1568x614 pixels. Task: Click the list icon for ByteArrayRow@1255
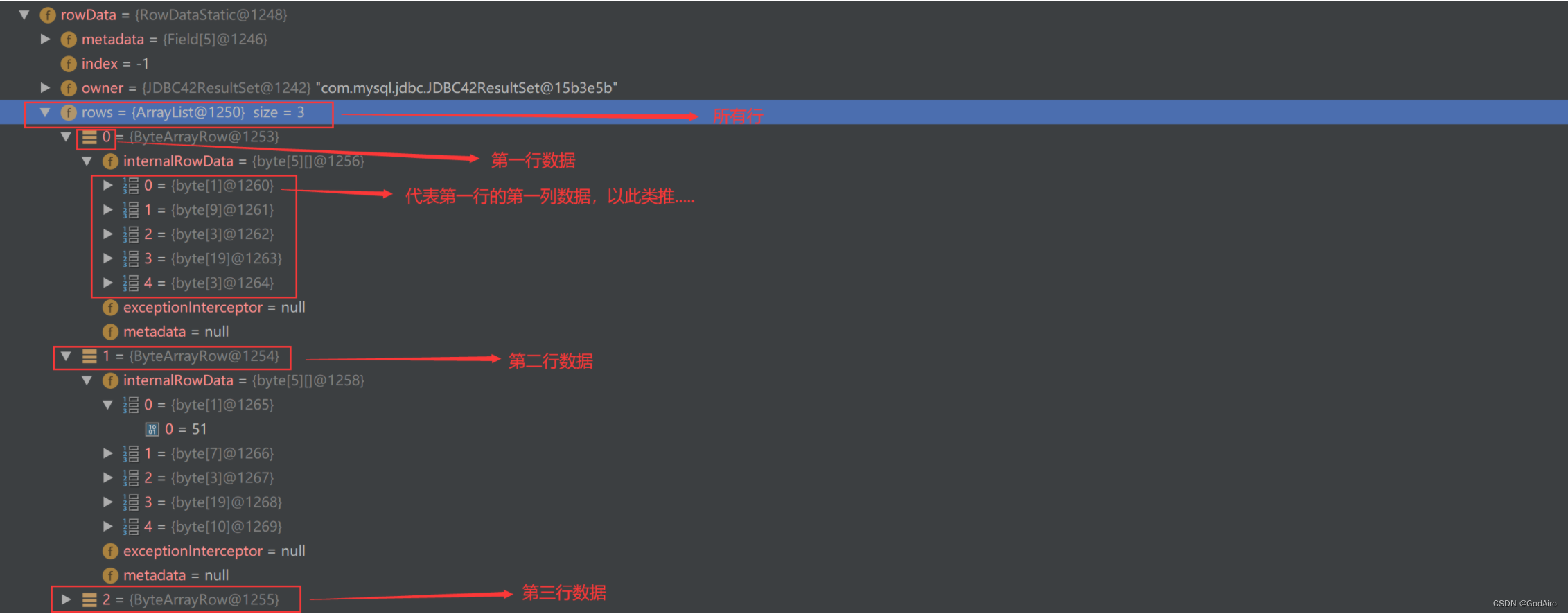(x=89, y=599)
